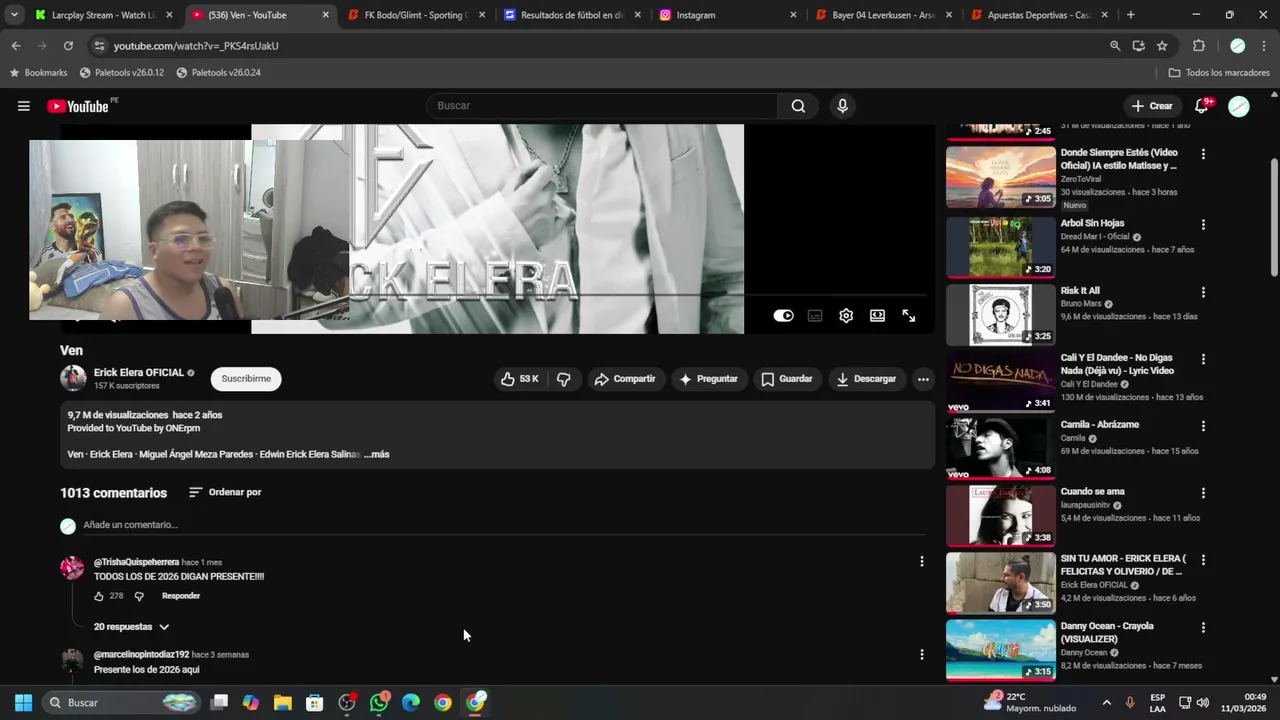Click the Descargar download button

pos(866,379)
